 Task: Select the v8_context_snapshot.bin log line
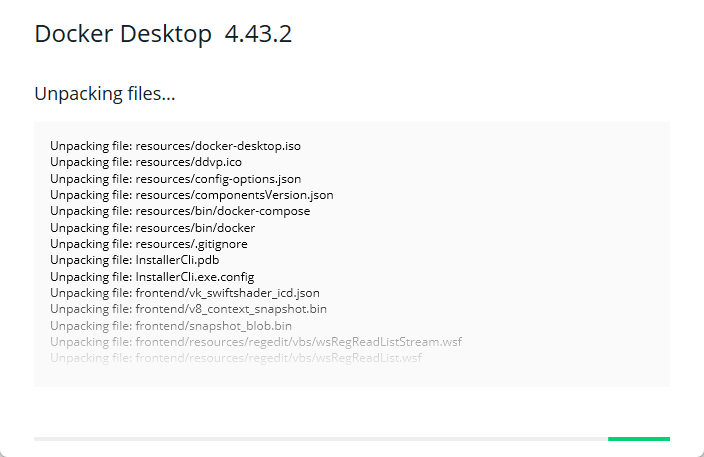tap(188, 309)
